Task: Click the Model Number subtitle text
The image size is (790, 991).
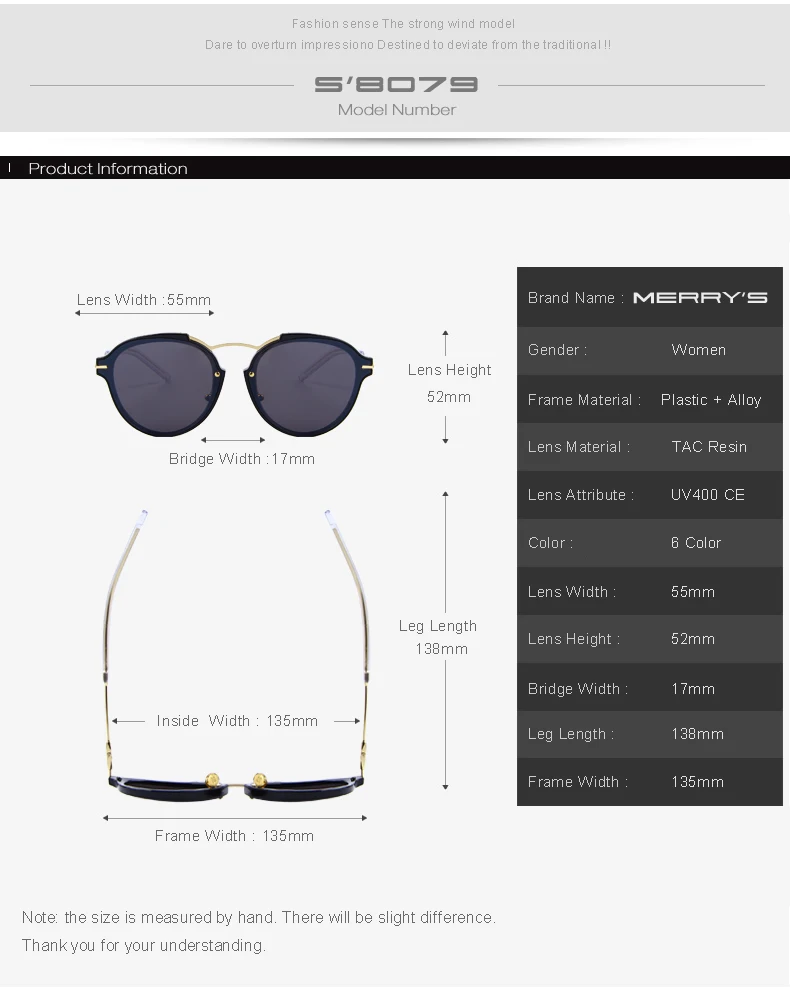Action: tap(396, 110)
